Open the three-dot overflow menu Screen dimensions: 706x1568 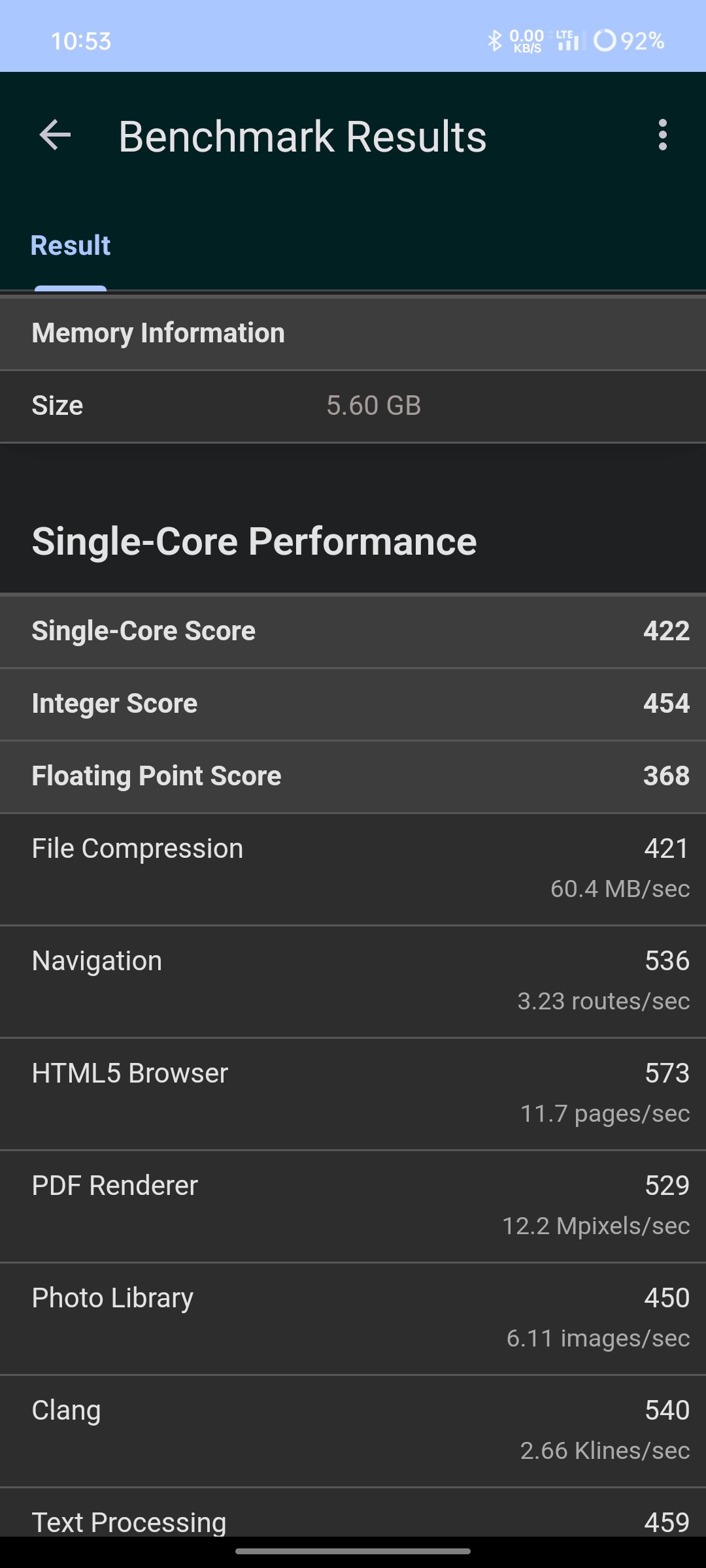coord(663,135)
